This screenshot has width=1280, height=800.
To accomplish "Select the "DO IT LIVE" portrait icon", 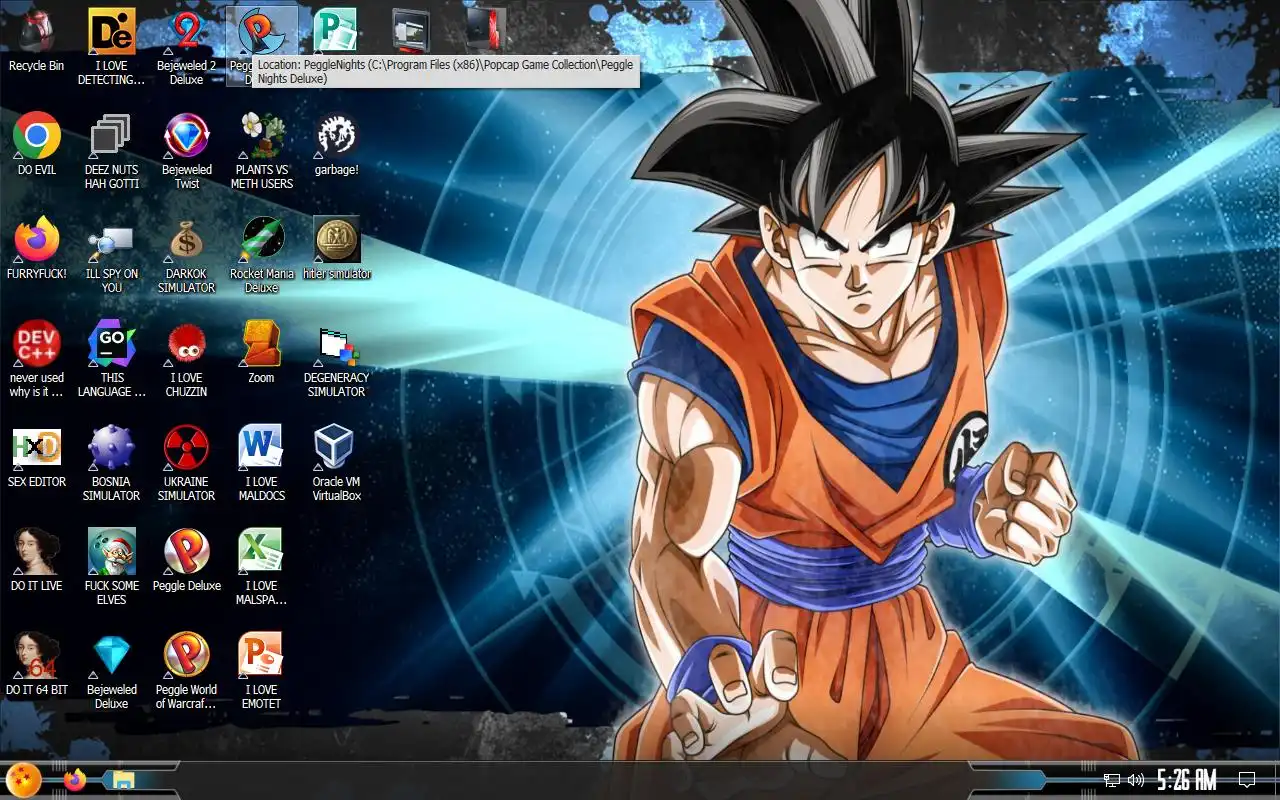I will (x=37, y=560).
